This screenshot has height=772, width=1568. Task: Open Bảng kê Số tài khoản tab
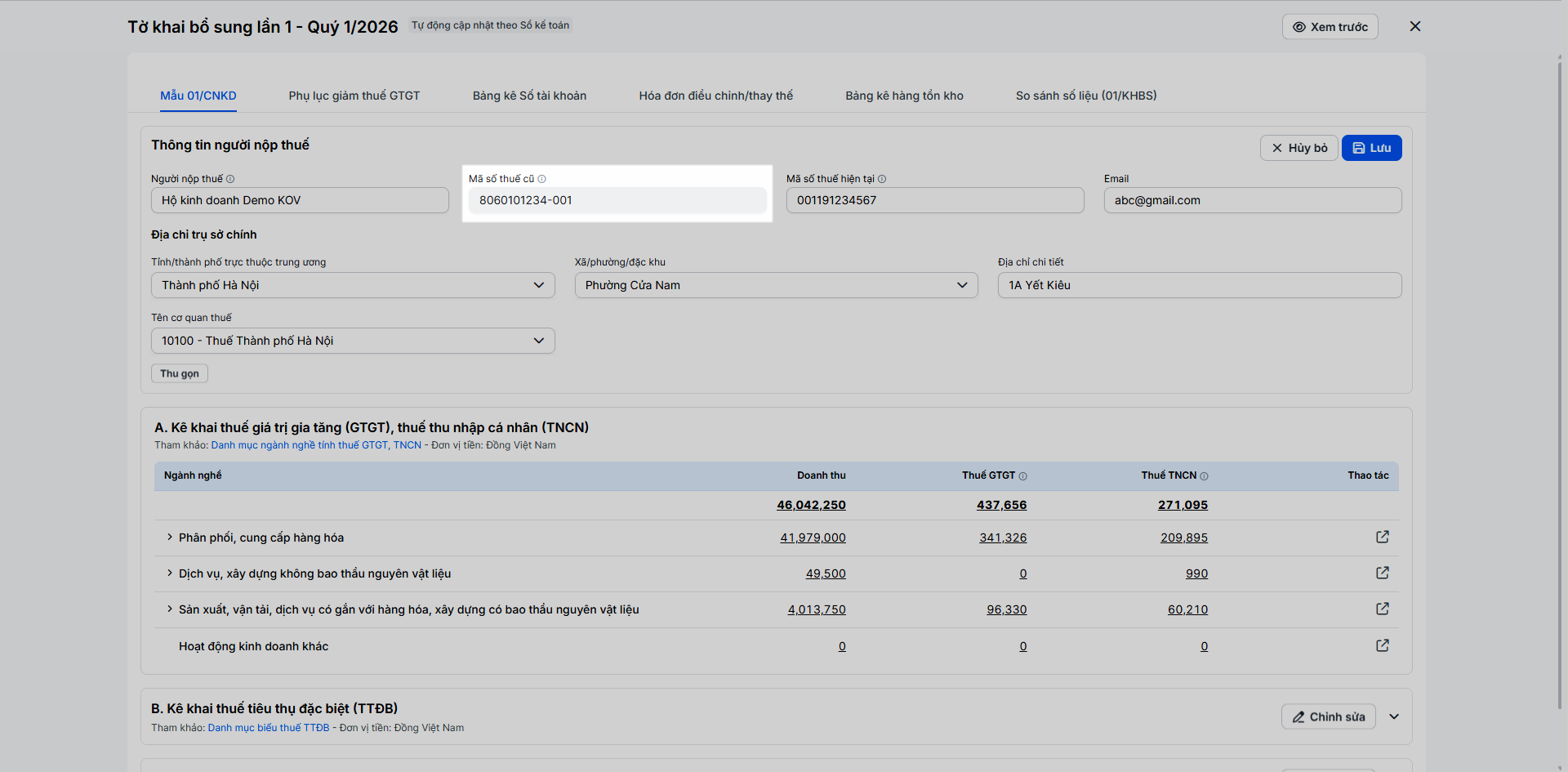529,96
